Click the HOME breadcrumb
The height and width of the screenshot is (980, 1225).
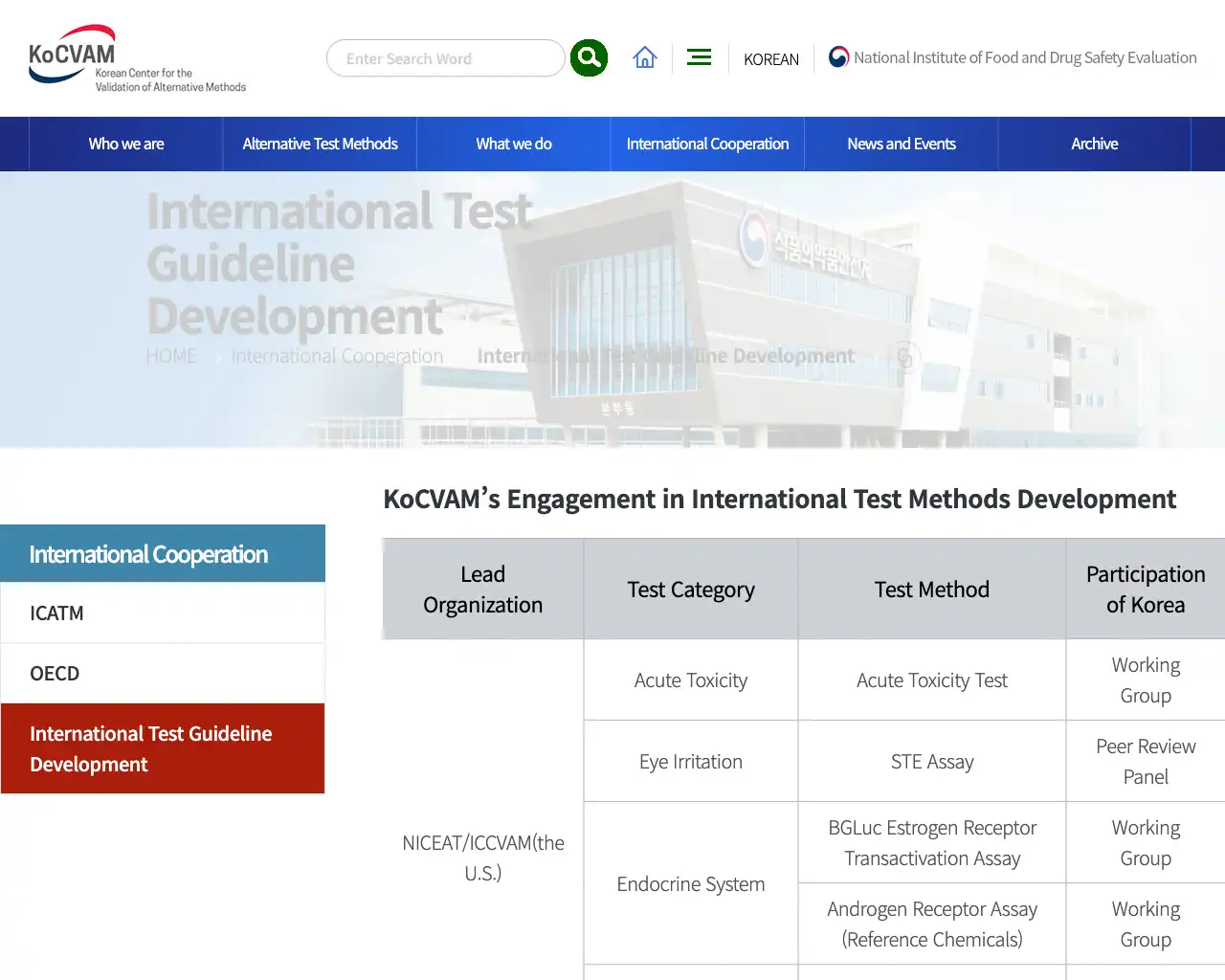pyautogui.click(x=171, y=356)
